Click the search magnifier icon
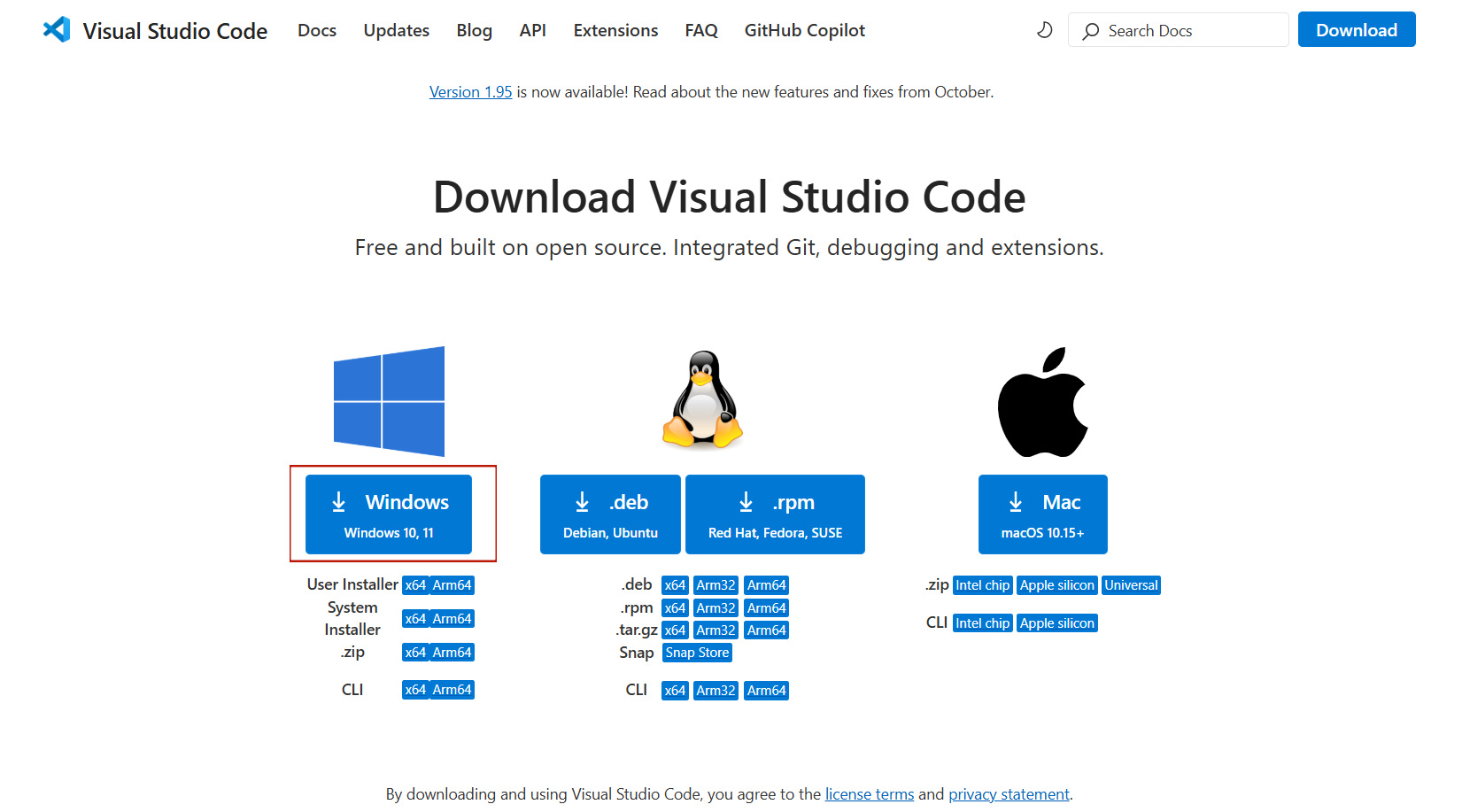This screenshot has width=1462, height=812. 1091,31
